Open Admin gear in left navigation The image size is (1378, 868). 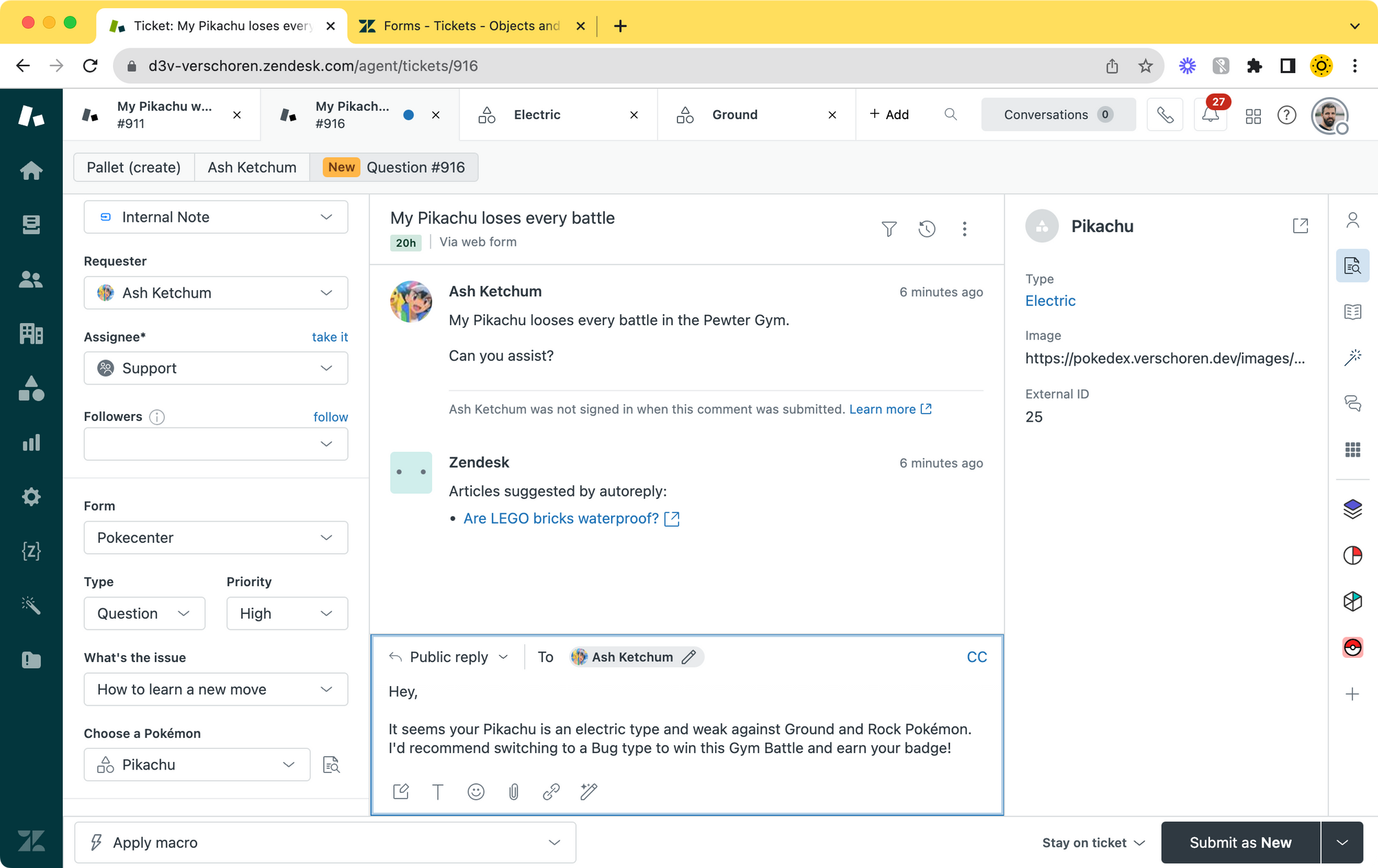[31, 497]
